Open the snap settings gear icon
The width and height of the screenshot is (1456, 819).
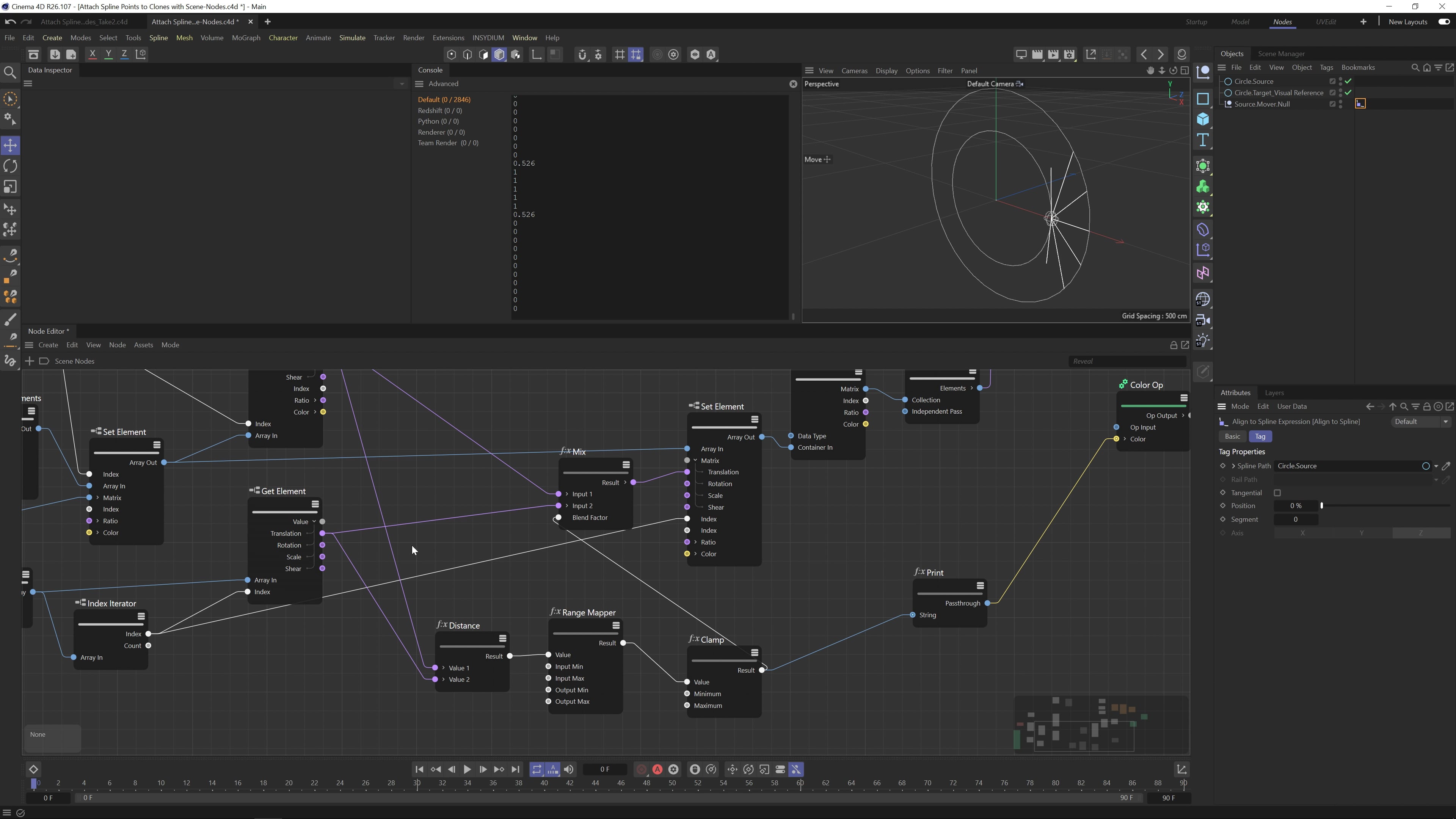pyautogui.click(x=598, y=54)
